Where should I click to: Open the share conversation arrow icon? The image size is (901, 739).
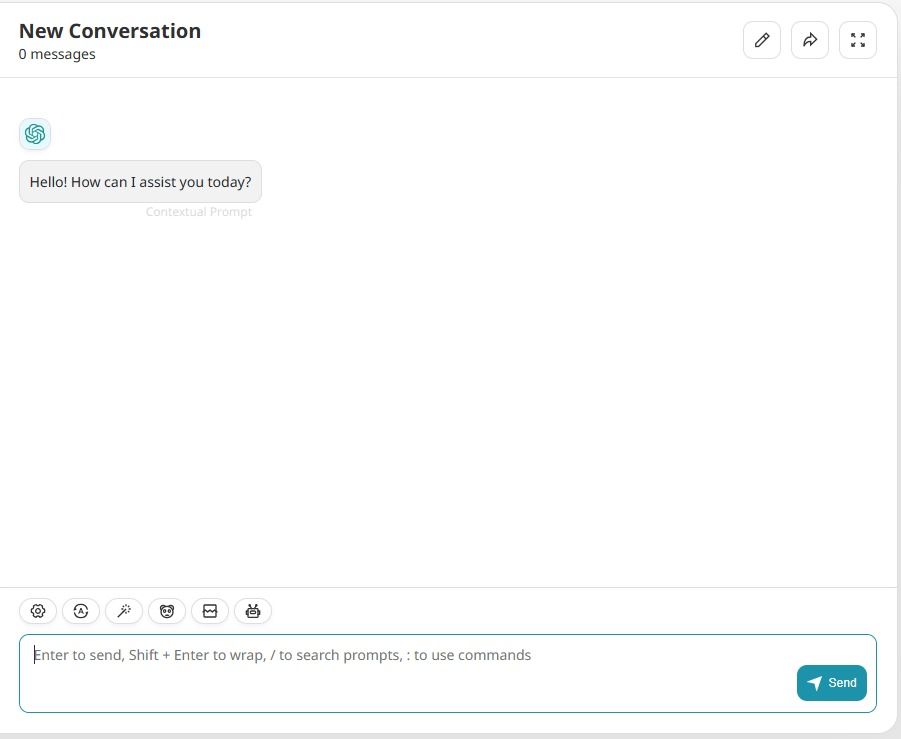(x=810, y=40)
